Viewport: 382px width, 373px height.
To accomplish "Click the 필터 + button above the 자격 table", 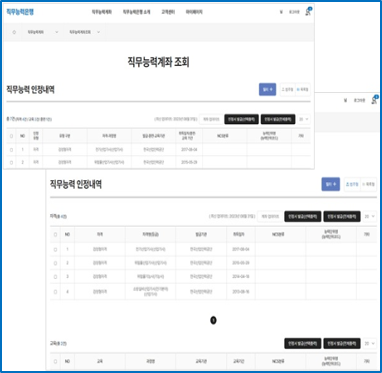I will point(331,184).
